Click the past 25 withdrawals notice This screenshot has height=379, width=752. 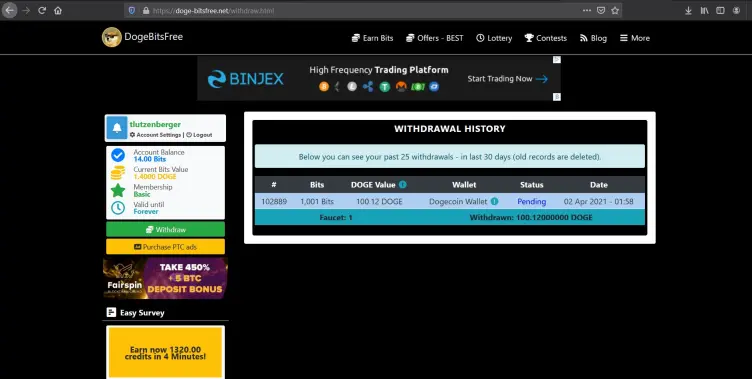pyautogui.click(x=450, y=156)
